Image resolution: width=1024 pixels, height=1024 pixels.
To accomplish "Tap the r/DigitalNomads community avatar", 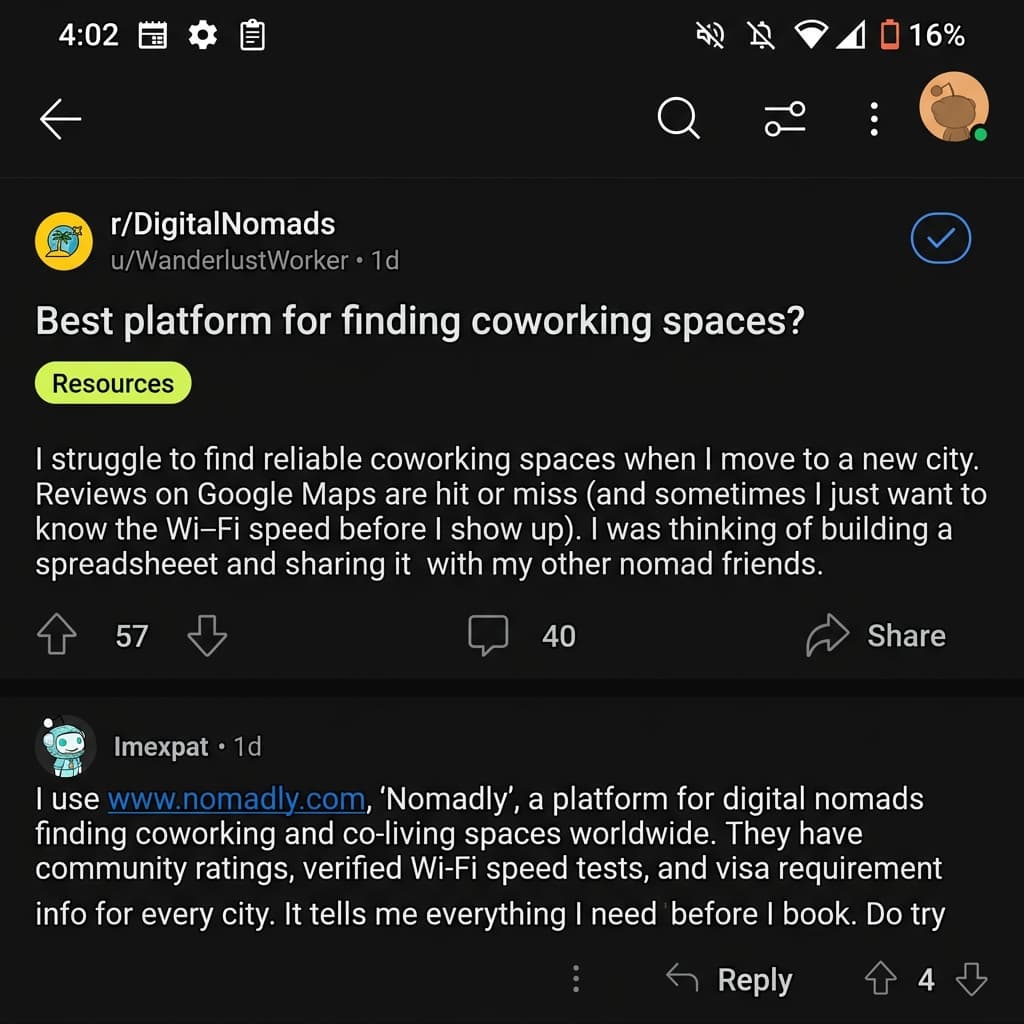I will [x=64, y=240].
